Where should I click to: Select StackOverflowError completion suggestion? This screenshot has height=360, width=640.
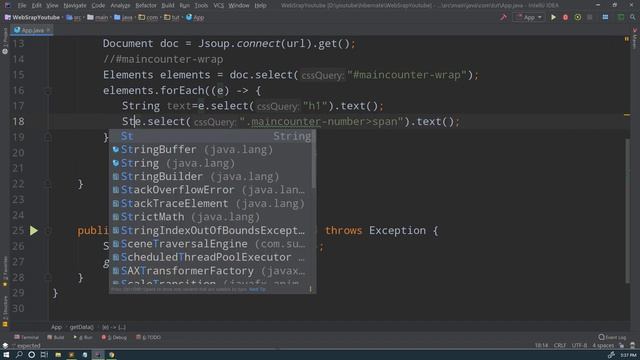pyautogui.click(x=212, y=190)
